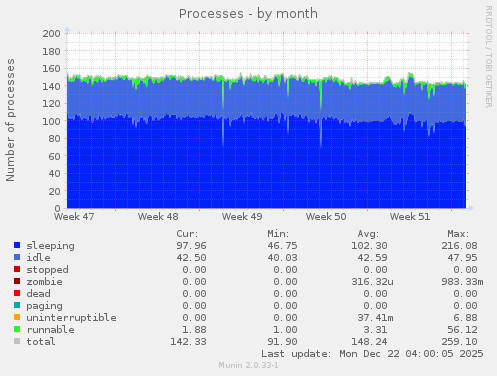Click the 'Week 48' axis label
This screenshot has height=376, width=497.
click(x=158, y=217)
